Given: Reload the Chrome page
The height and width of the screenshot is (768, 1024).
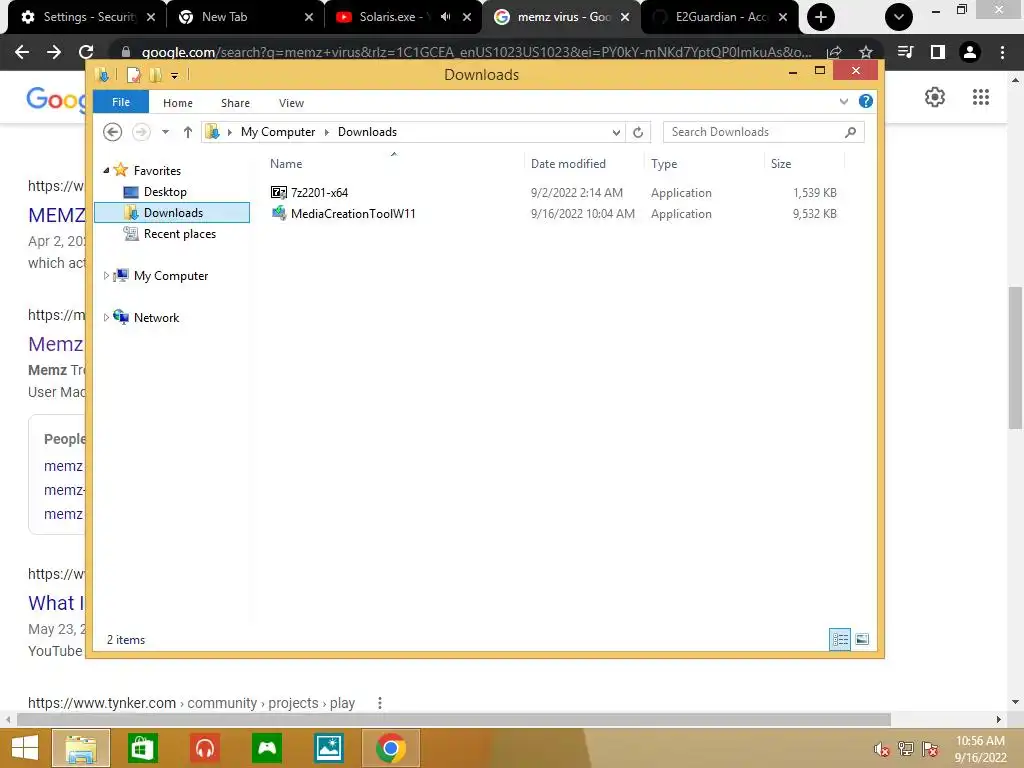Looking at the screenshot, I should point(86,52).
